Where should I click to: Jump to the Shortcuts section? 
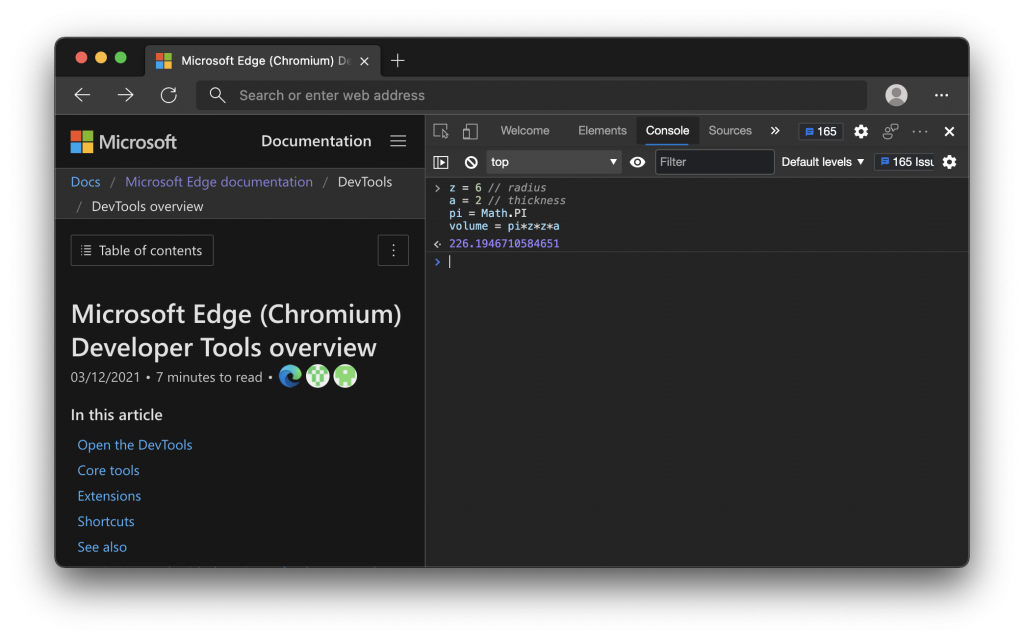(x=106, y=521)
